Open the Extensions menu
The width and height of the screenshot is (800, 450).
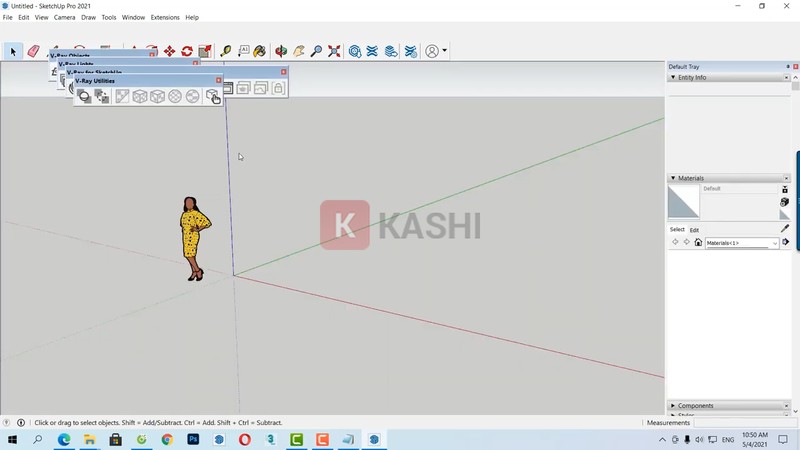164,17
